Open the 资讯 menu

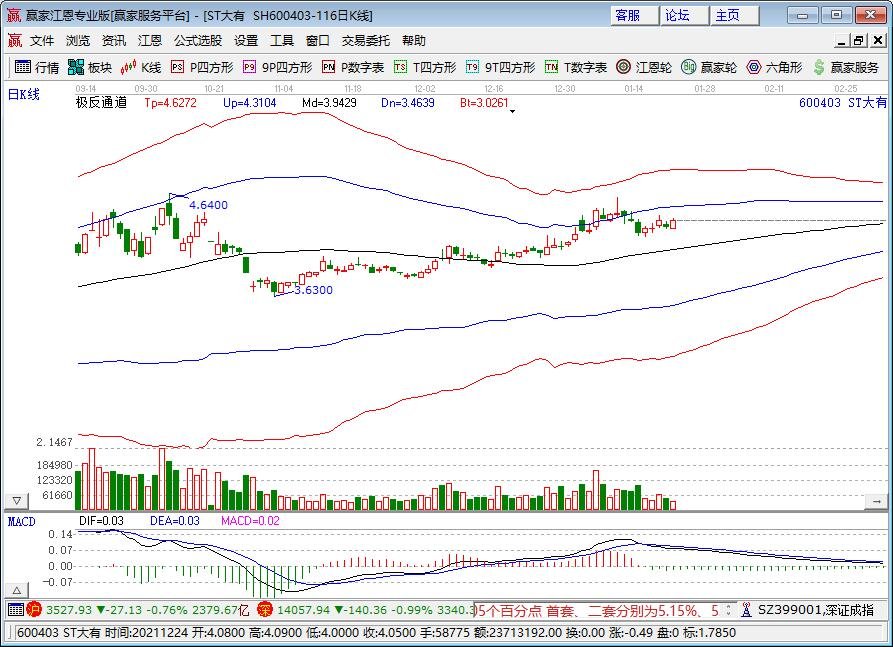114,40
